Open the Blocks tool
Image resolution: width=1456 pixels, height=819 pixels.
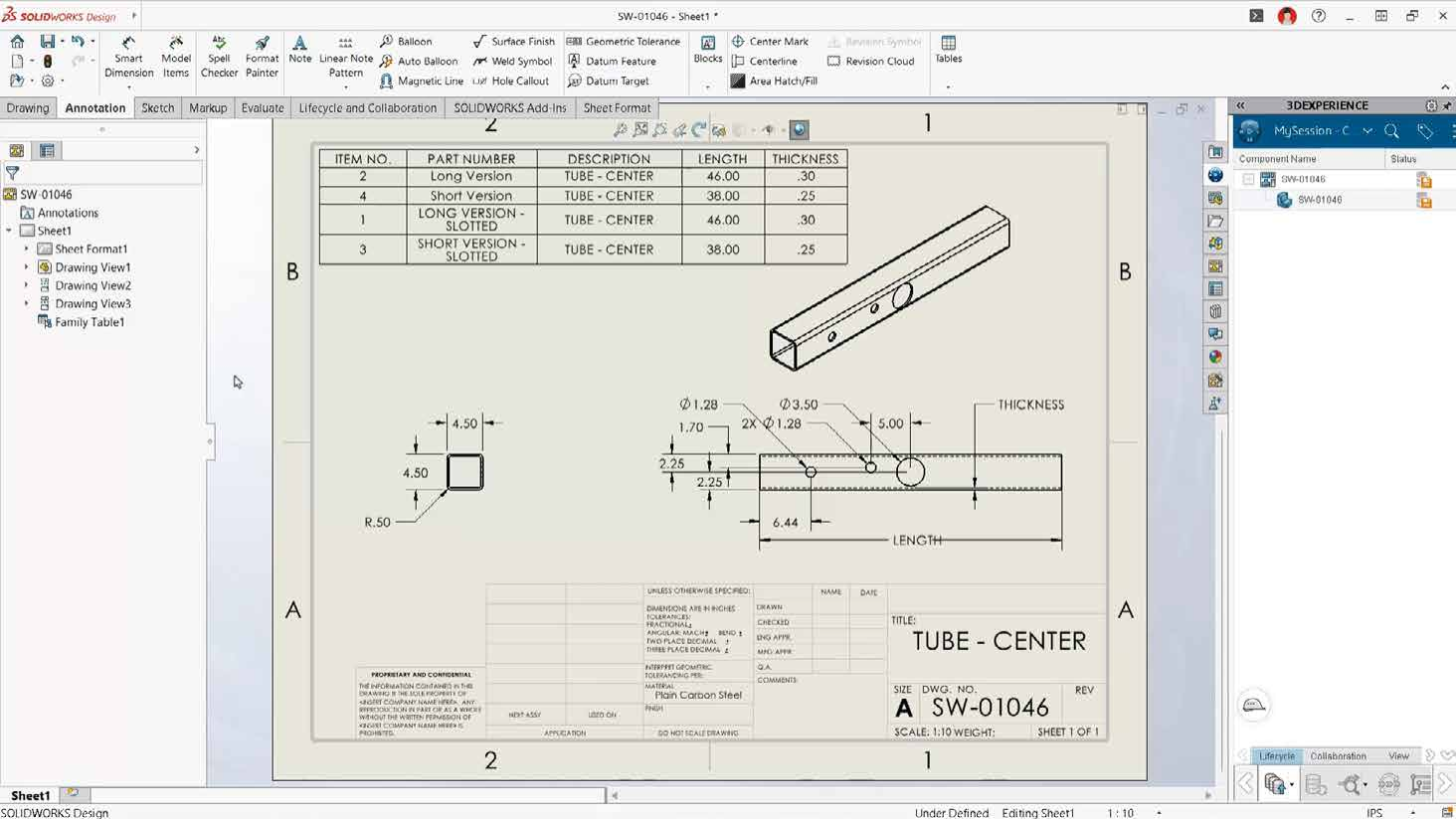coord(707,50)
